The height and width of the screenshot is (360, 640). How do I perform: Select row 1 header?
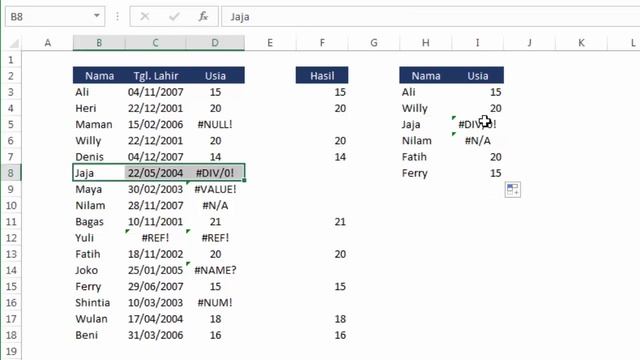point(11,60)
